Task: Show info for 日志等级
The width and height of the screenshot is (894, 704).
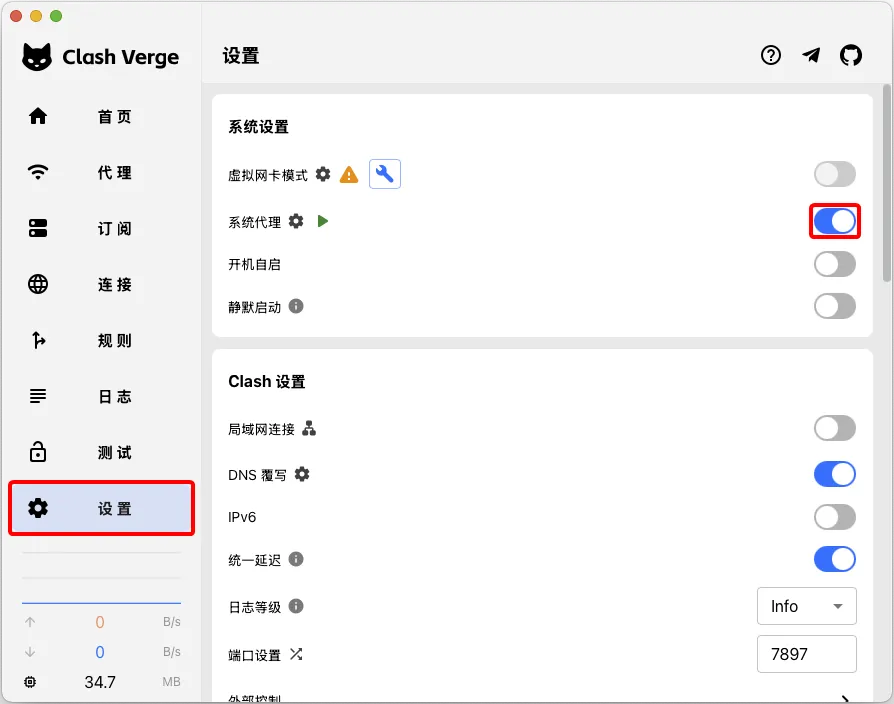Action: point(296,606)
